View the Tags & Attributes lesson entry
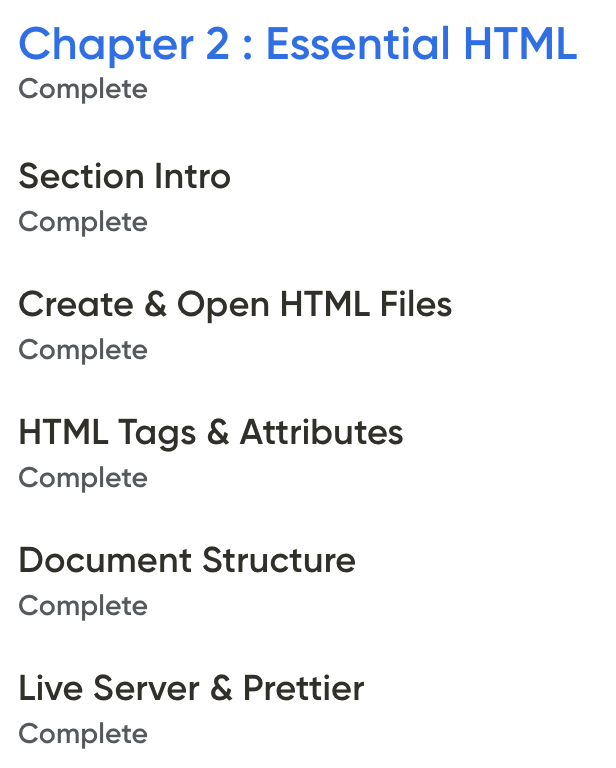The image size is (616, 768). (x=211, y=433)
